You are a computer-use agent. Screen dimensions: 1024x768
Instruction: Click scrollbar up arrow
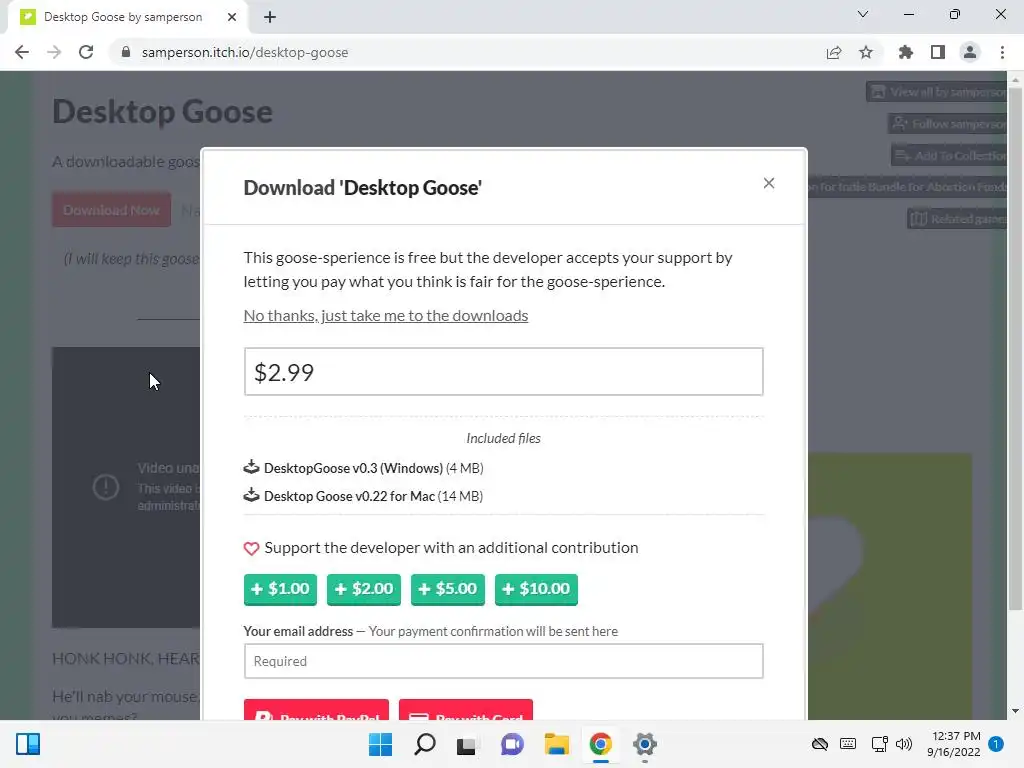pos(1015,80)
